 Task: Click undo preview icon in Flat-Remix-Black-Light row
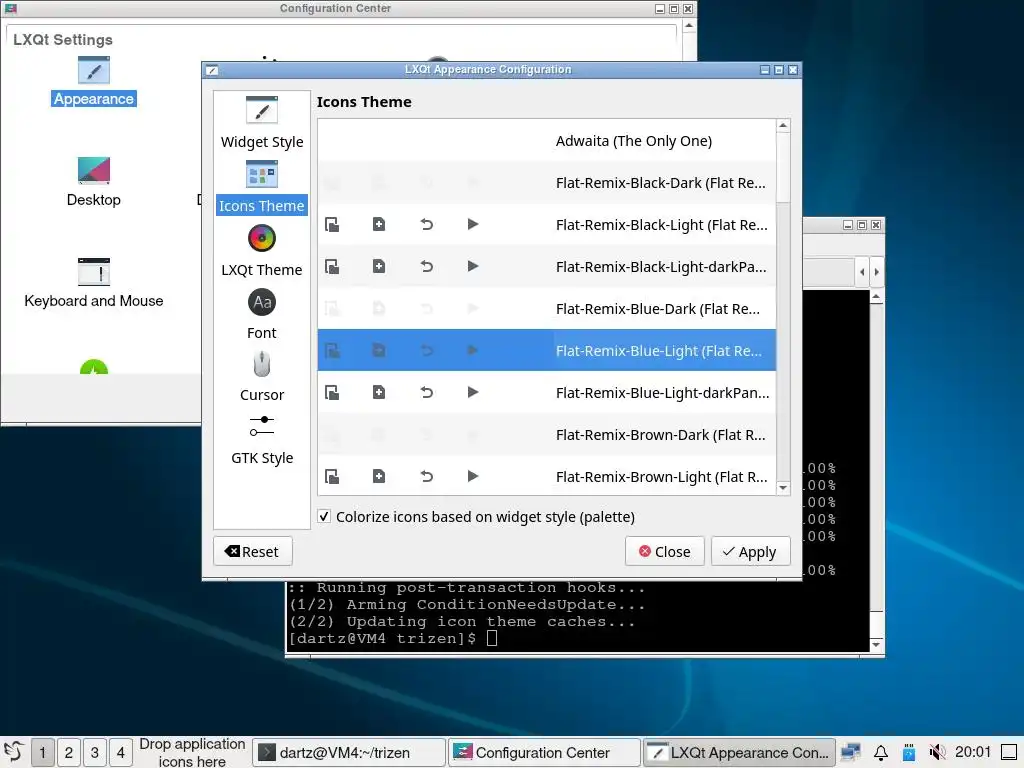click(x=426, y=225)
